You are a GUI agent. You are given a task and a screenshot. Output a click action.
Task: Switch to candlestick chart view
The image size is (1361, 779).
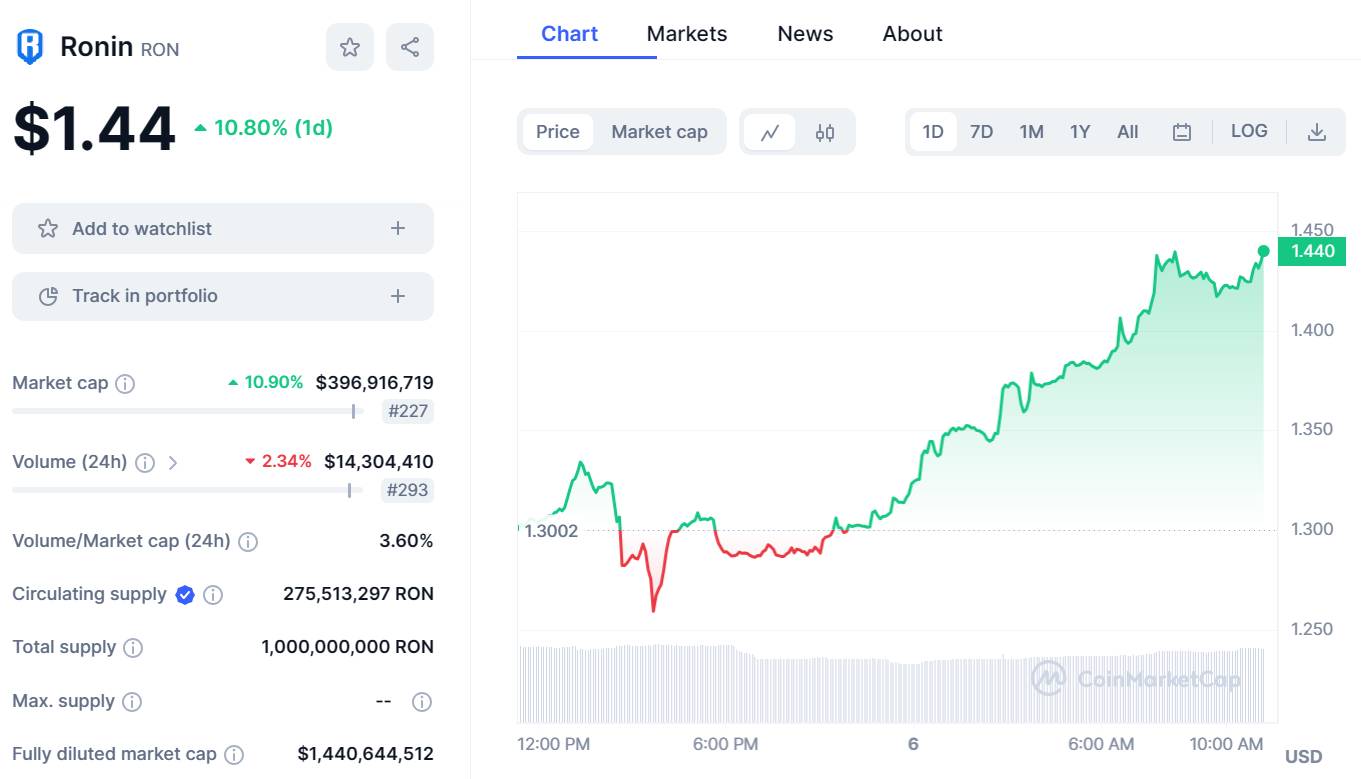click(825, 132)
